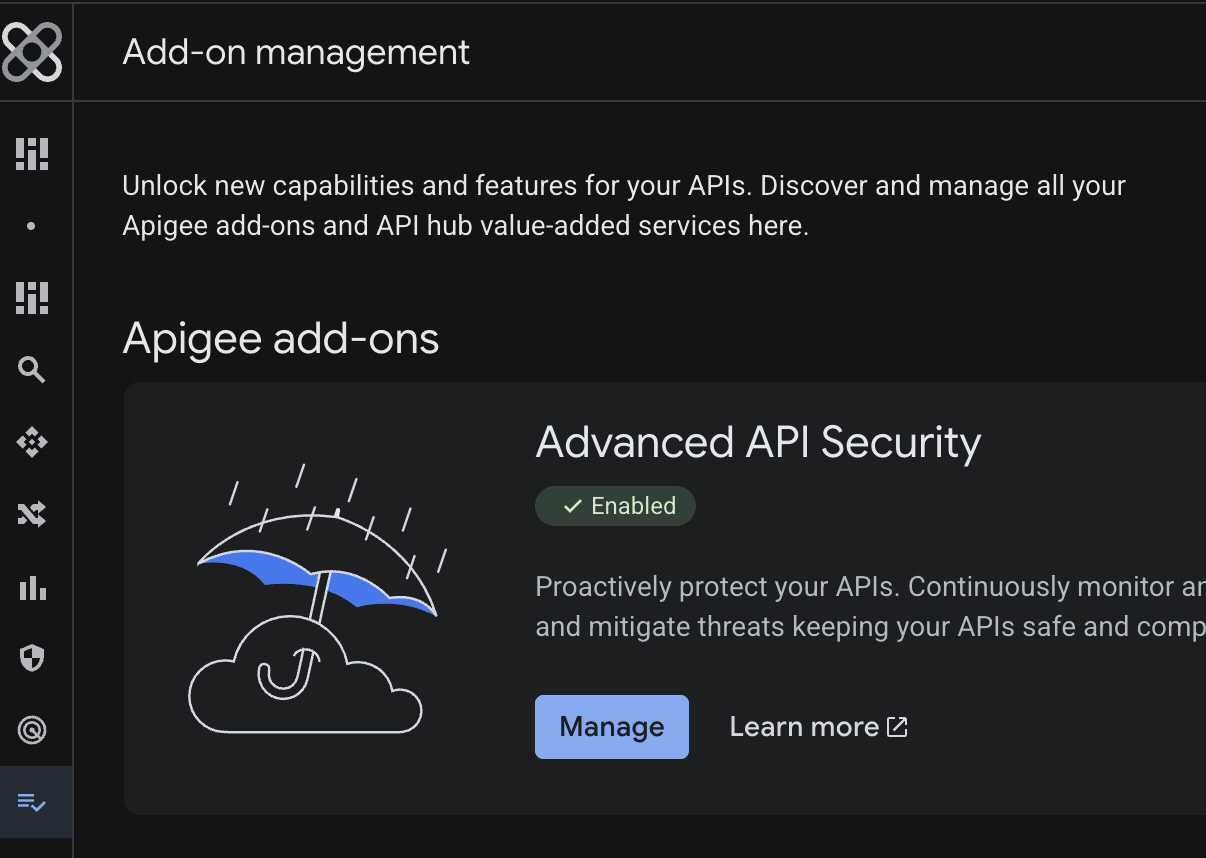Open the analytics bar chart icon
This screenshot has width=1206, height=858.
(31, 588)
